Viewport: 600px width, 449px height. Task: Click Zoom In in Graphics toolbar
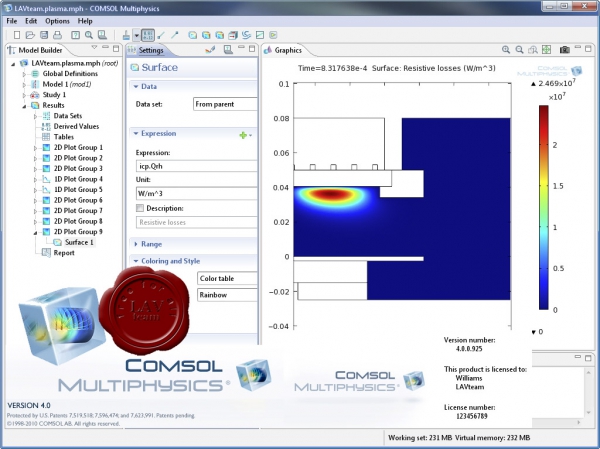tap(506, 50)
